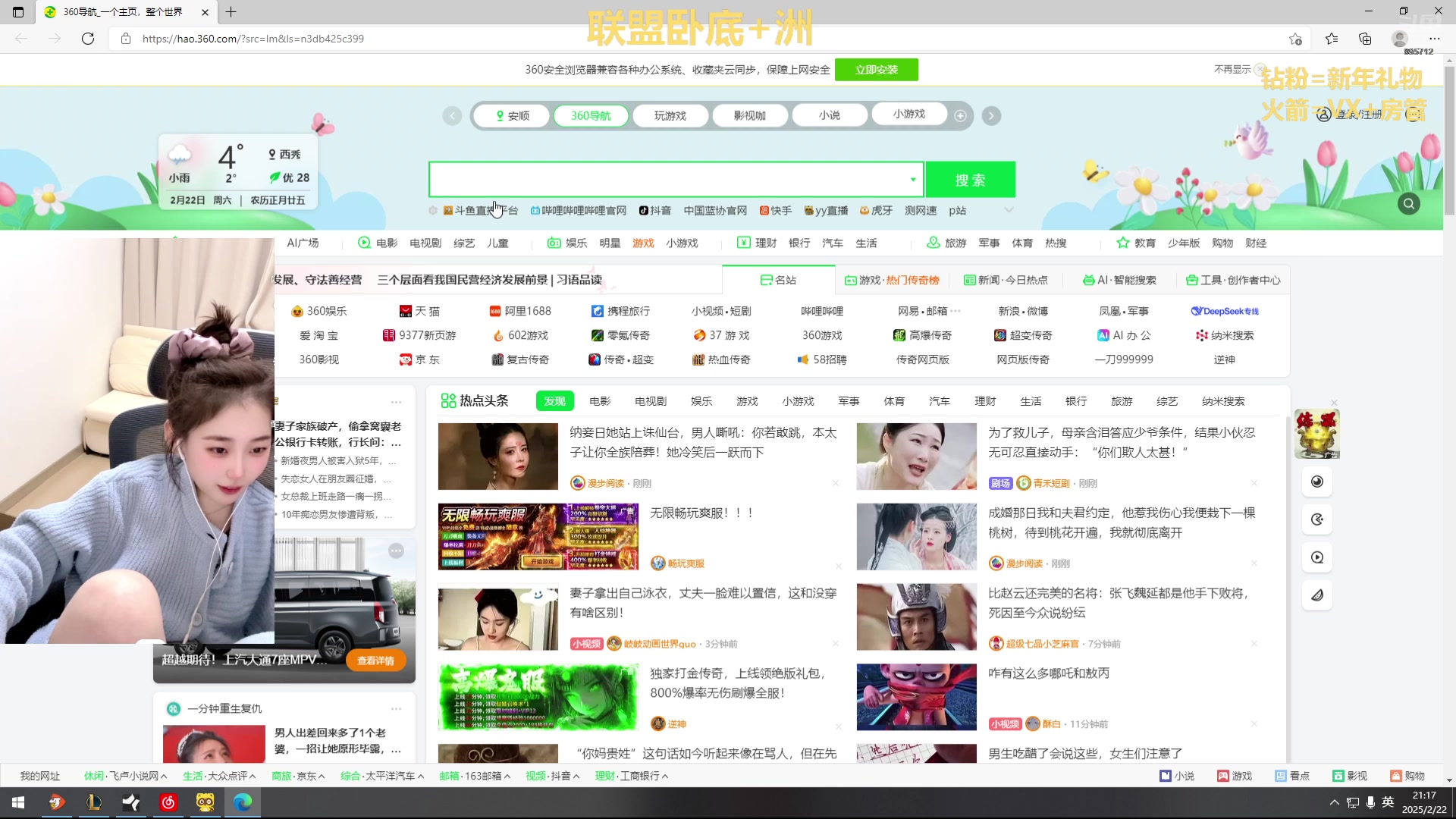Viewport: 1456px width, 819px height.
Task: Click the game ad icon on right sidebar
Action: pyautogui.click(x=1317, y=434)
